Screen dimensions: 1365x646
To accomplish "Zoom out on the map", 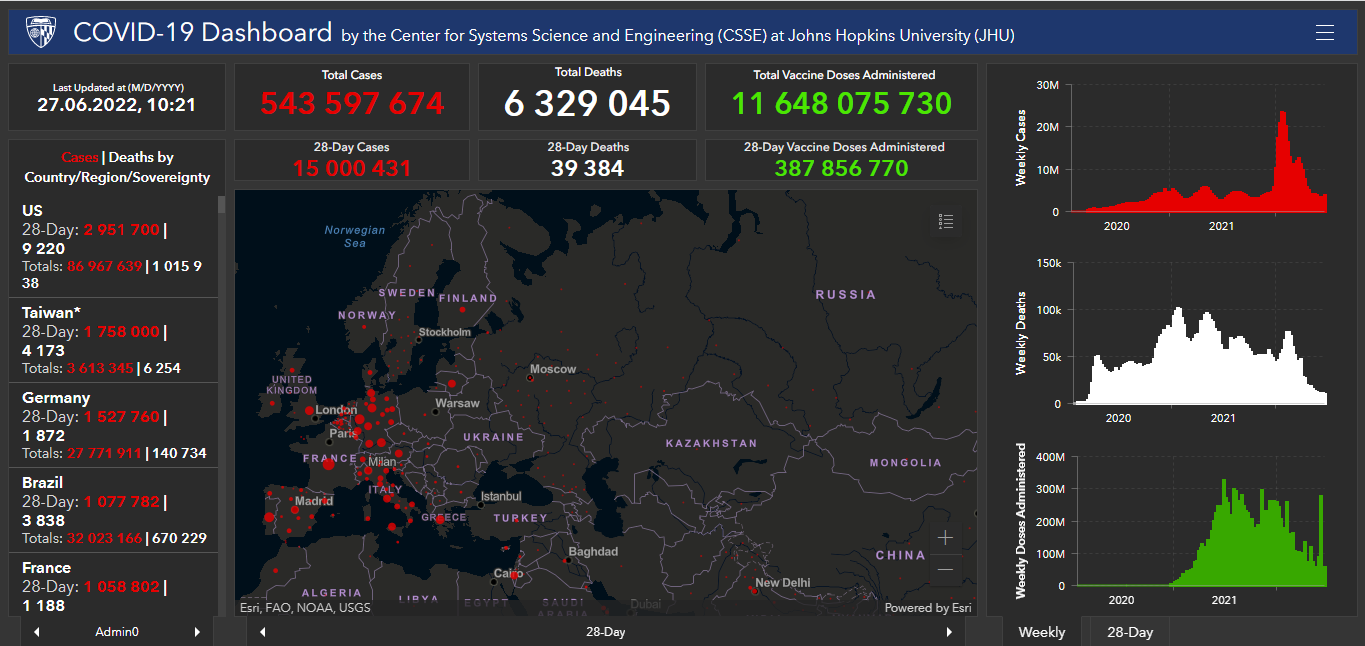I will 945,570.
